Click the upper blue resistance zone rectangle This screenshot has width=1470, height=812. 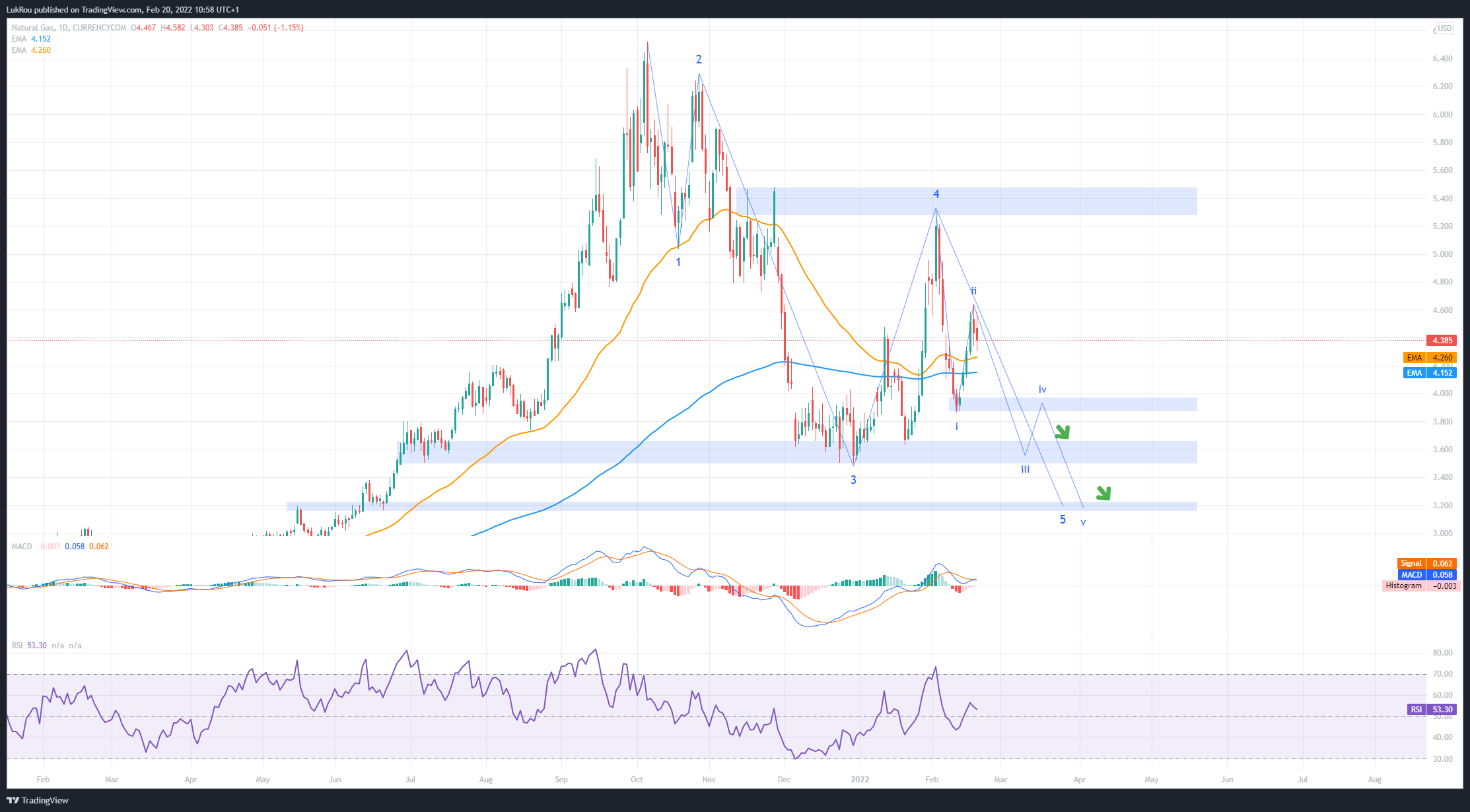tap(1057, 201)
